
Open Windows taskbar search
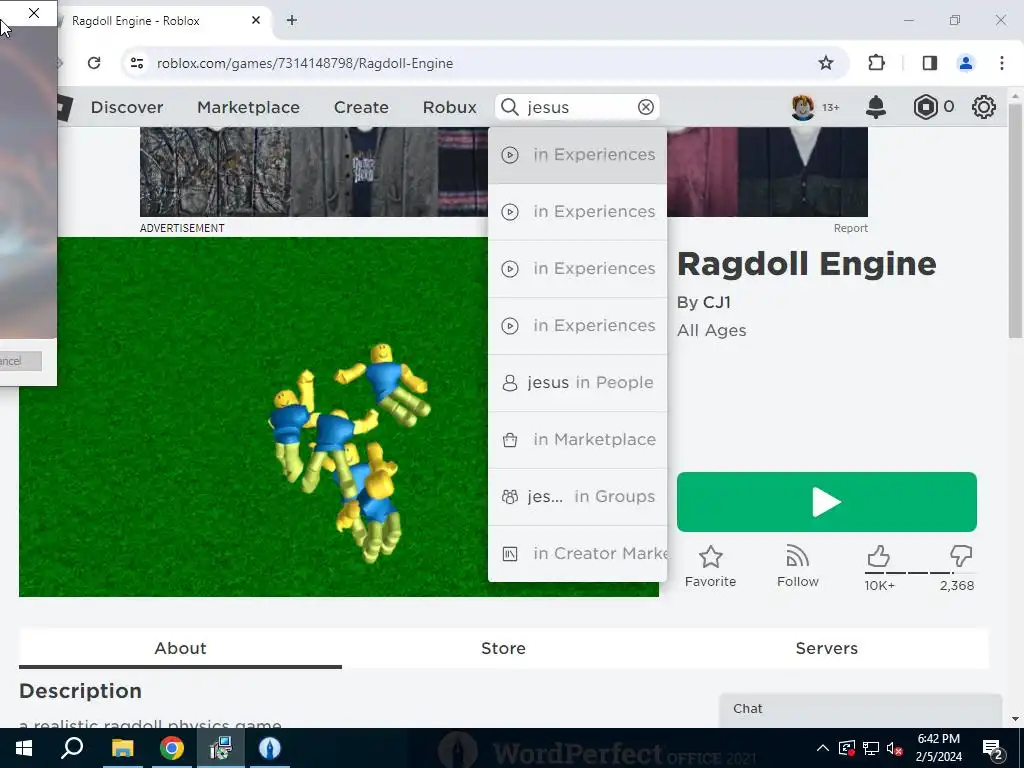pos(72,748)
